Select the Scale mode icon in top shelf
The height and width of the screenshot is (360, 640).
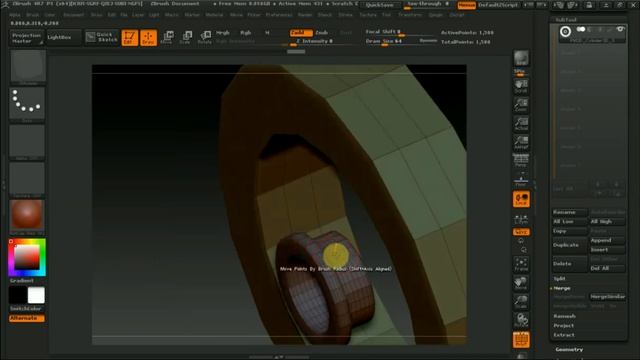(x=186, y=38)
